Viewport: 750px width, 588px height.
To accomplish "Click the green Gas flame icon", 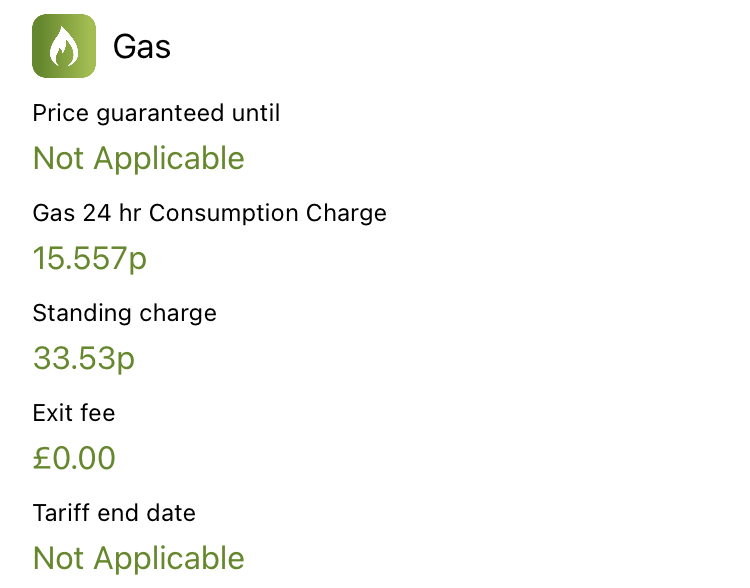I will tap(64, 46).
